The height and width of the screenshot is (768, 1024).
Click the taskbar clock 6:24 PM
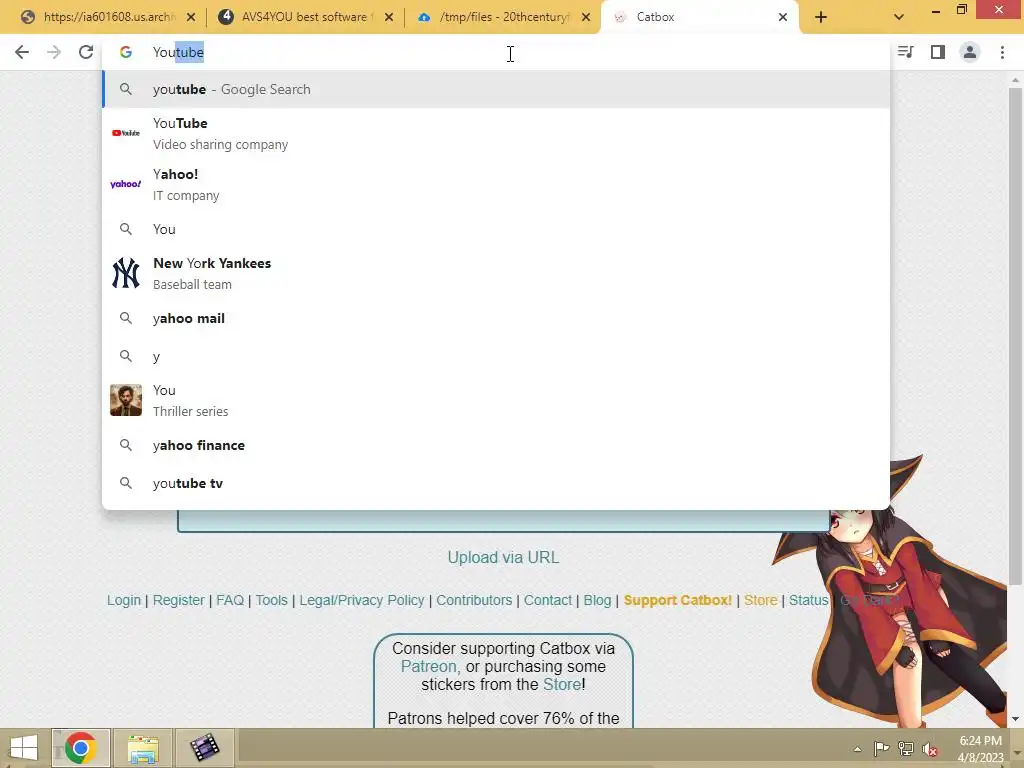tap(980, 748)
